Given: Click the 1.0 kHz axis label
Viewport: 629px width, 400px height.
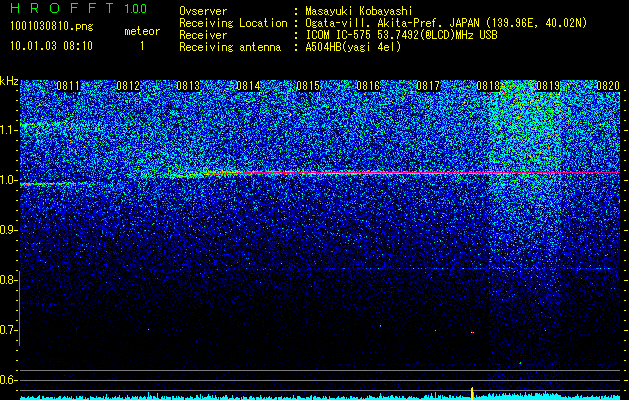Looking at the screenshot, I should (8, 180).
